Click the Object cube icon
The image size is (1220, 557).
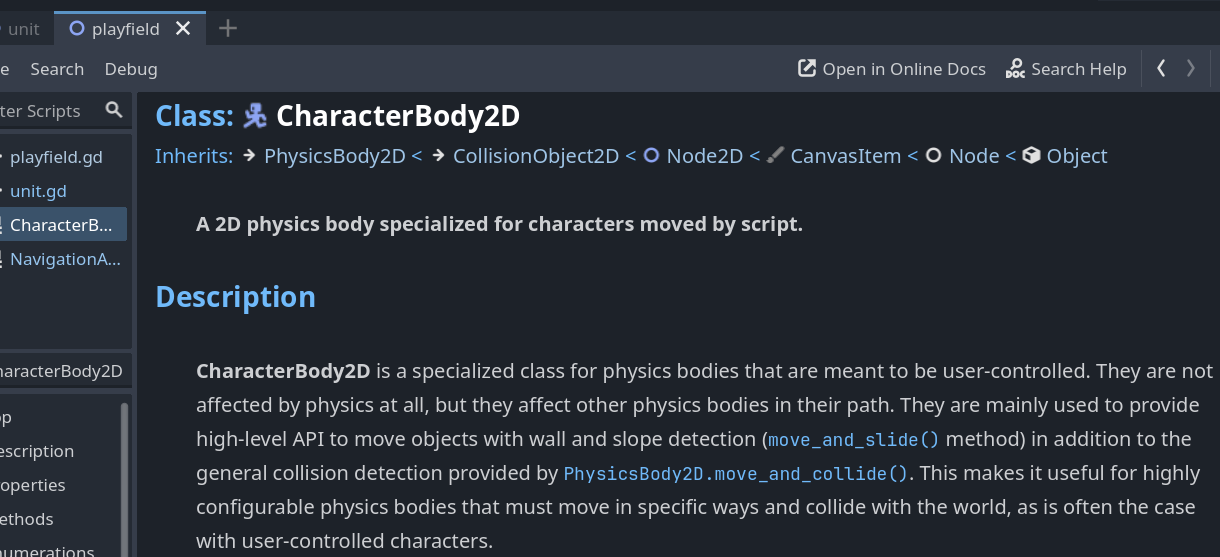coord(1032,156)
